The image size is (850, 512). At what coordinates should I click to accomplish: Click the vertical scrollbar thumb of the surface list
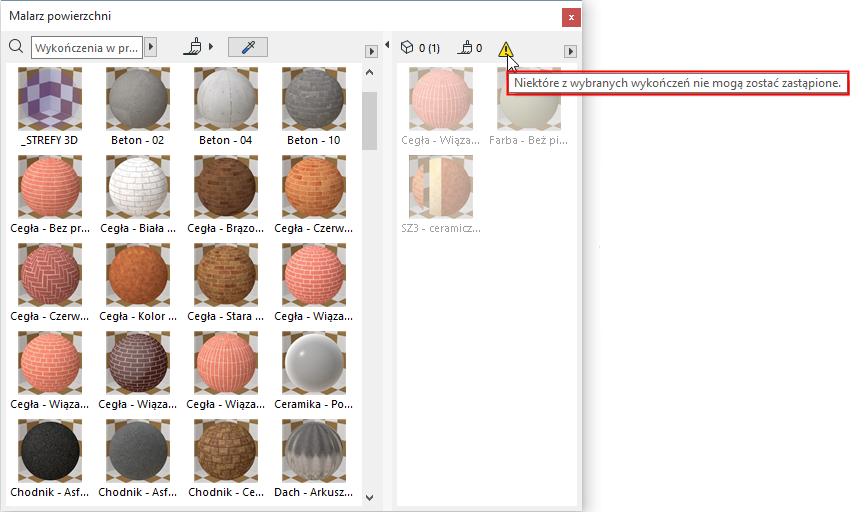(370, 120)
